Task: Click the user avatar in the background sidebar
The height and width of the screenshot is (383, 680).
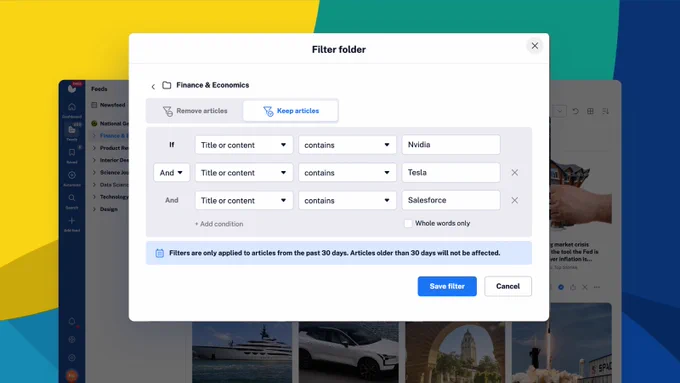Action: [72, 375]
